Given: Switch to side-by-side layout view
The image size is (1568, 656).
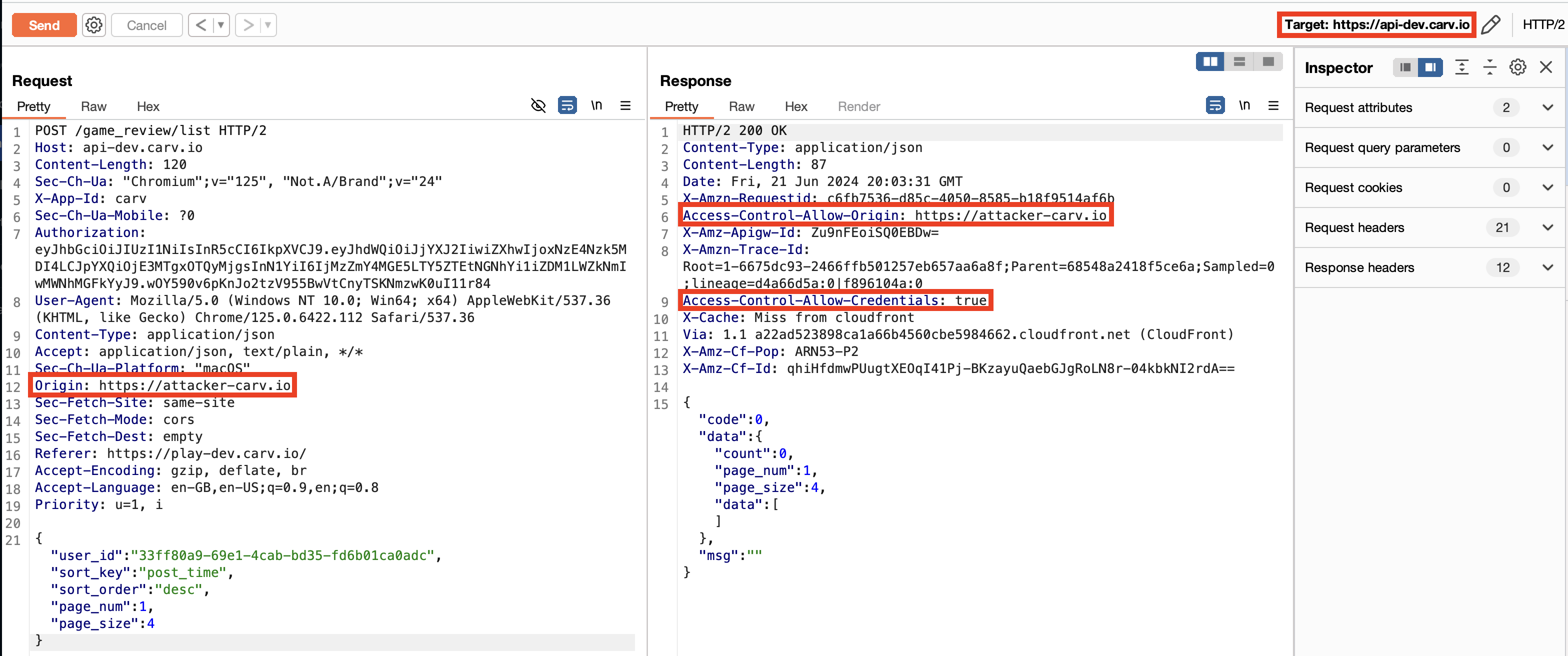Looking at the screenshot, I should click(1210, 61).
